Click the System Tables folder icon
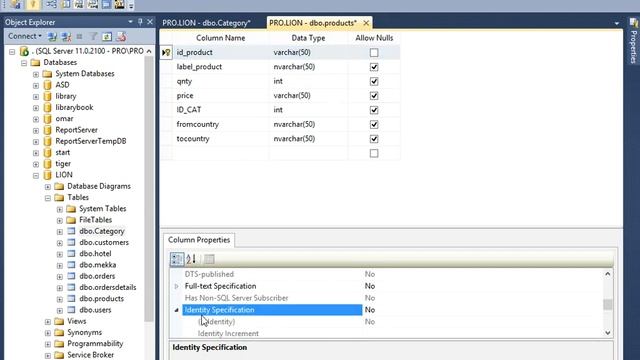 pyautogui.click(x=71, y=209)
